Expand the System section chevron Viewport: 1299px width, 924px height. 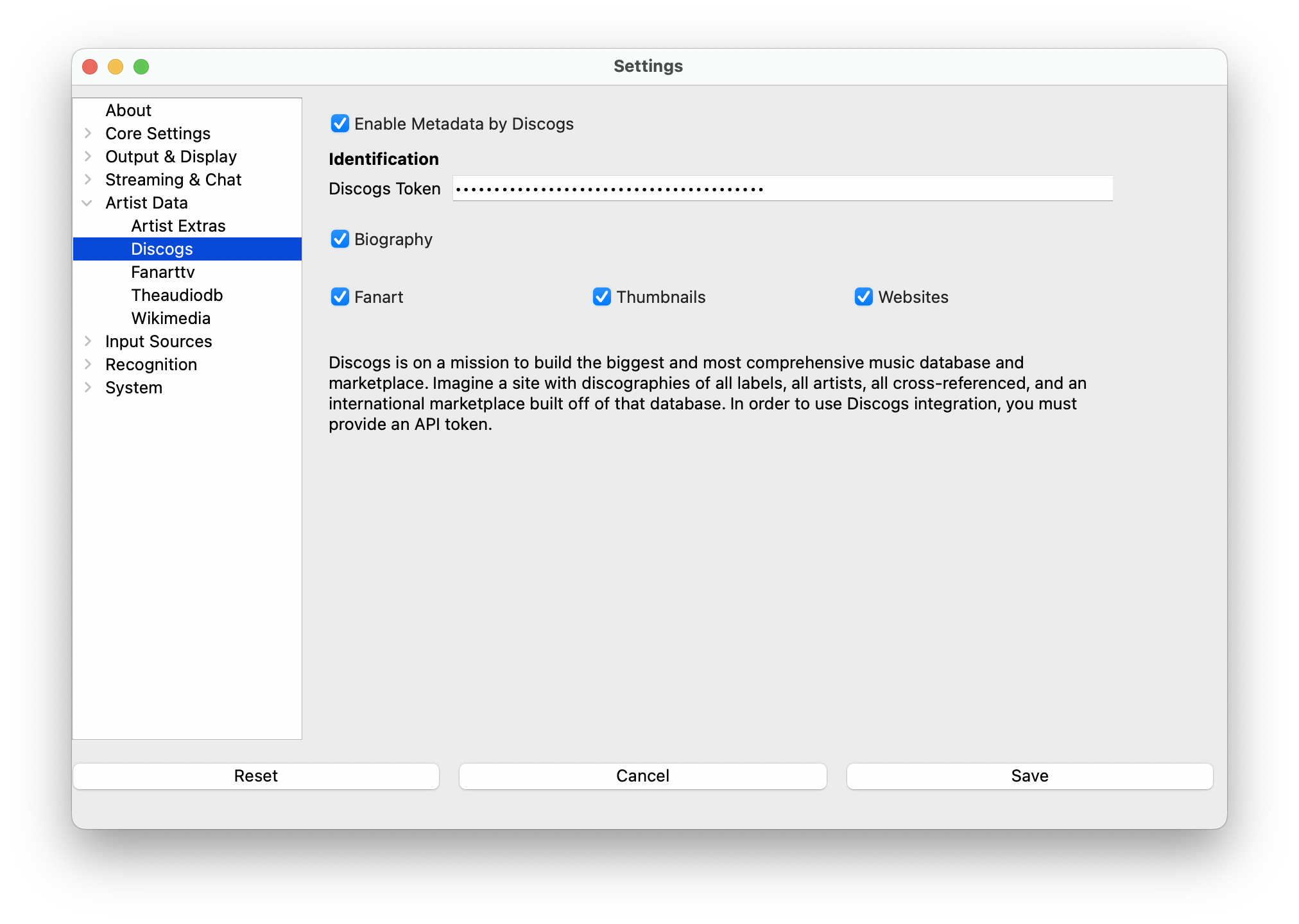88,388
